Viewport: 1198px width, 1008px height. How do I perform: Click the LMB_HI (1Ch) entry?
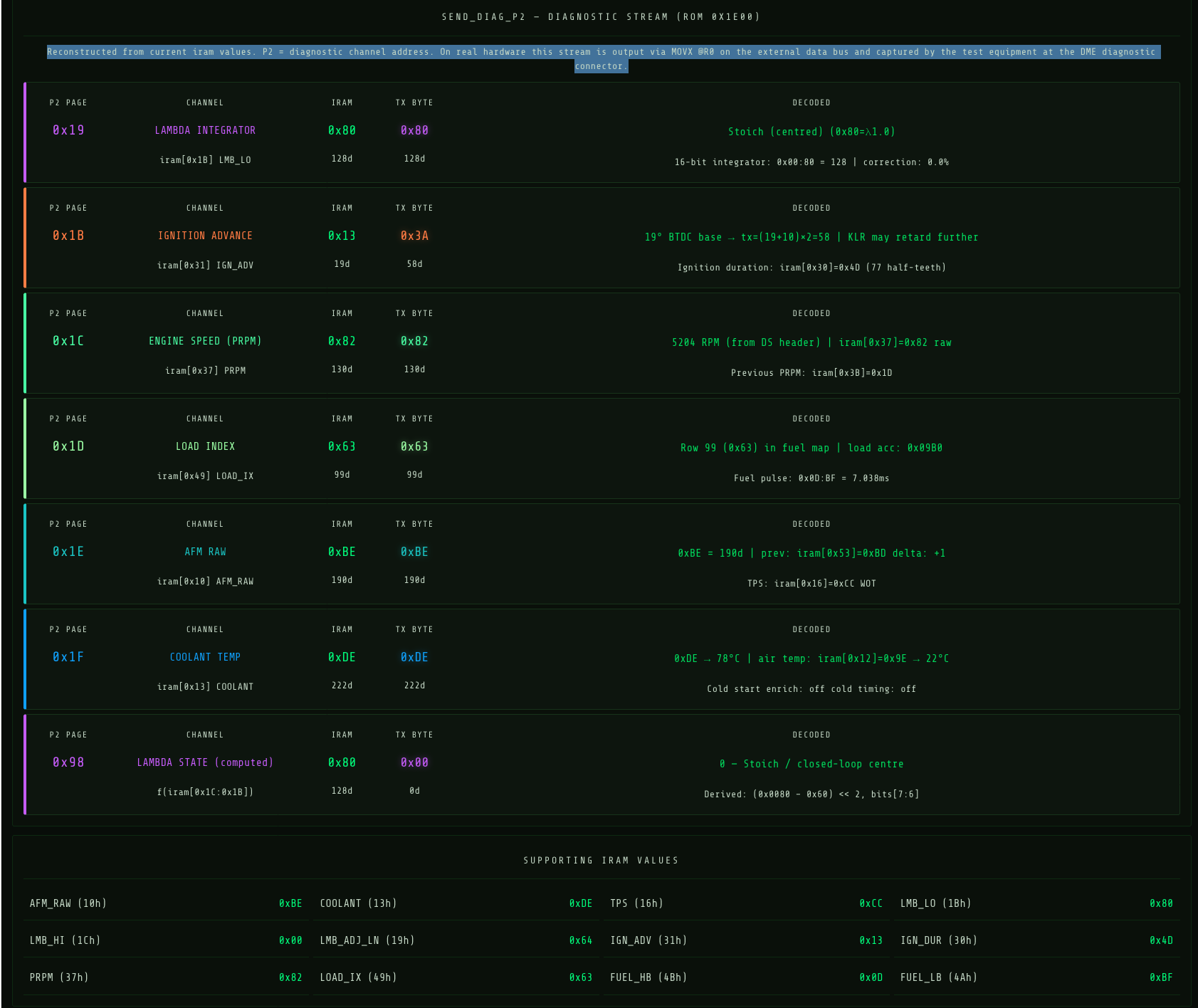(166, 940)
